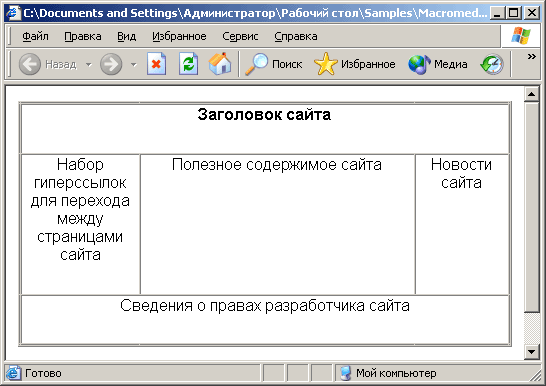546x386 pixels.
Task: Open the Сервис menu
Action: (x=240, y=36)
